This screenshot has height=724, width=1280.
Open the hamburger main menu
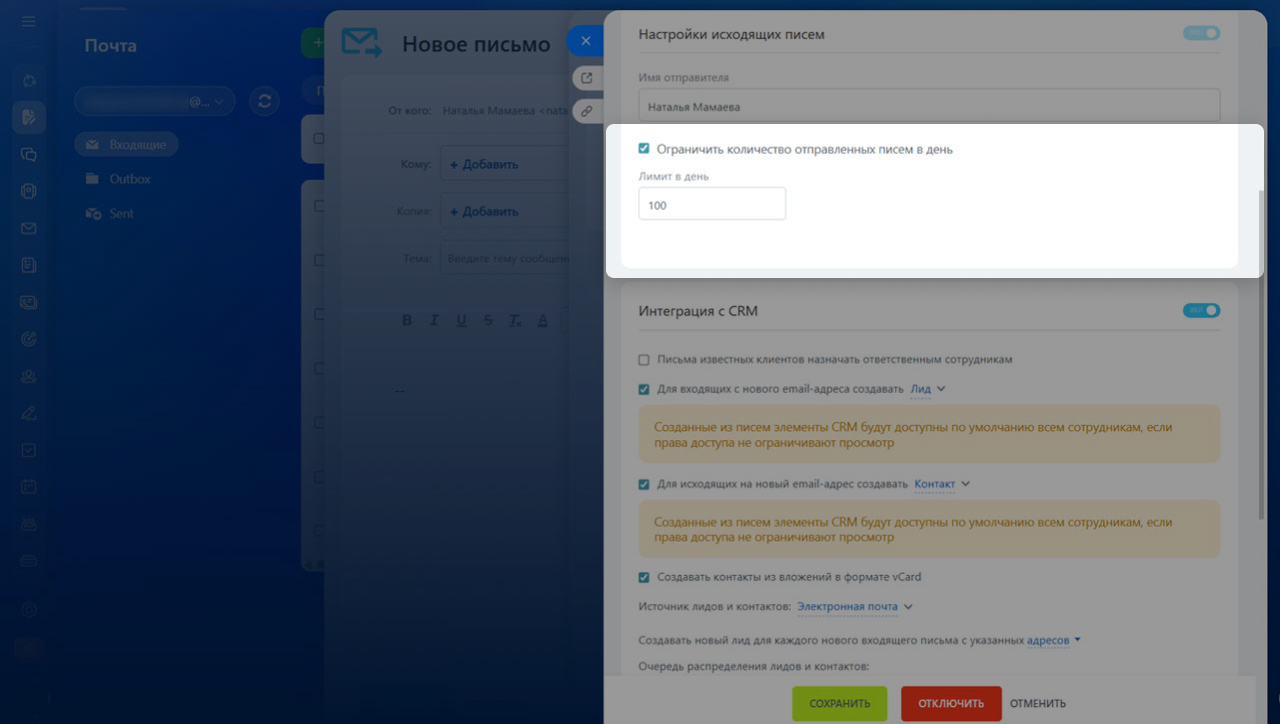click(x=28, y=21)
